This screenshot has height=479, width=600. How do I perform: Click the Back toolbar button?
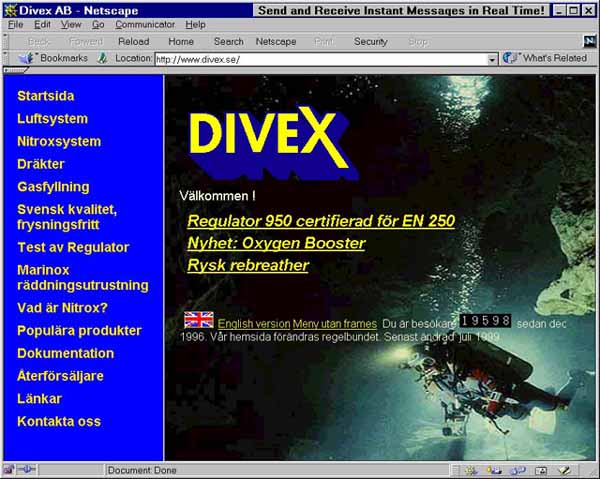(x=39, y=42)
